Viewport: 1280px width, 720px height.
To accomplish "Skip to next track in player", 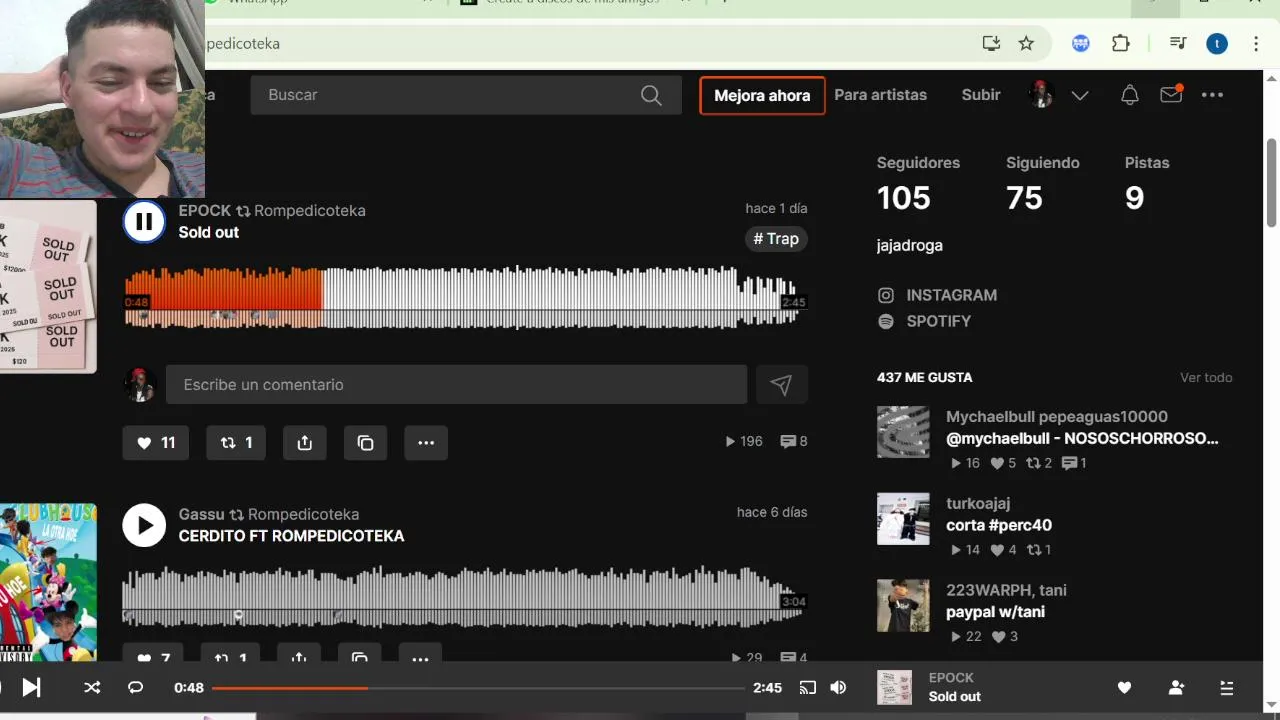I will [x=31, y=687].
